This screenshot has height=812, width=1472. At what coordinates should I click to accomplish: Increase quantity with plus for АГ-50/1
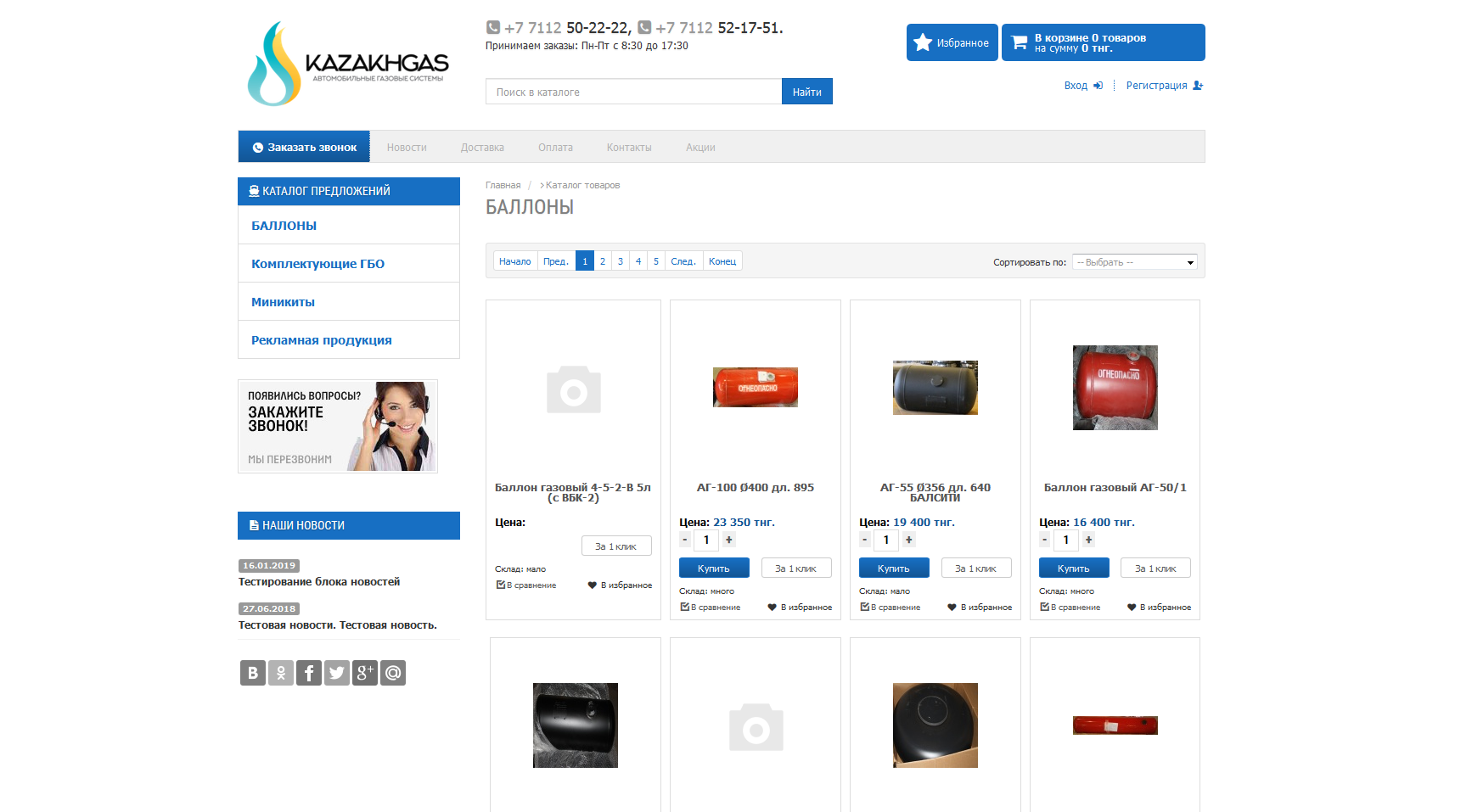point(1088,540)
